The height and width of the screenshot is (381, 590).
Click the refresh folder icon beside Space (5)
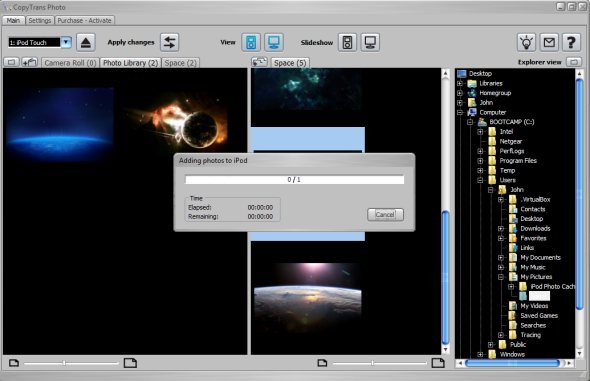coord(260,62)
